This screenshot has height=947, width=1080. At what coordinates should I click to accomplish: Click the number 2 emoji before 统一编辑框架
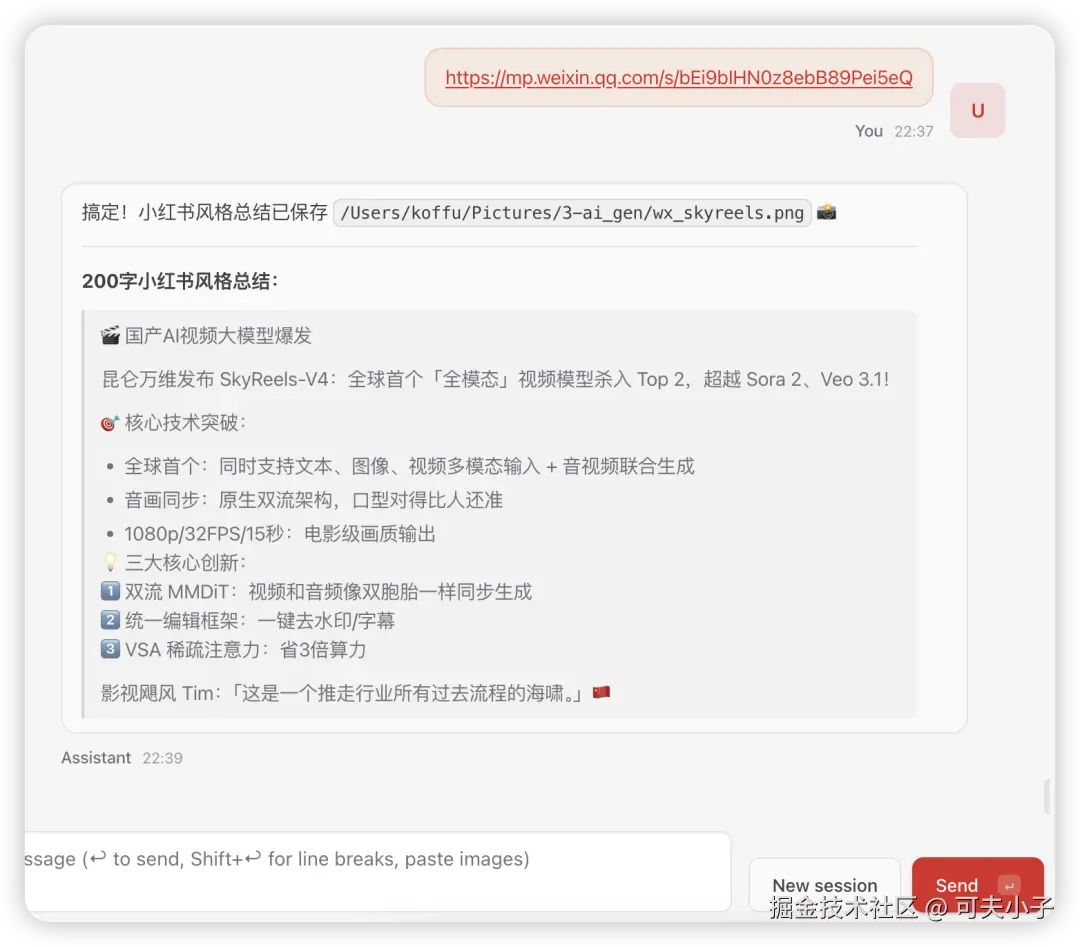coord(110,620)
